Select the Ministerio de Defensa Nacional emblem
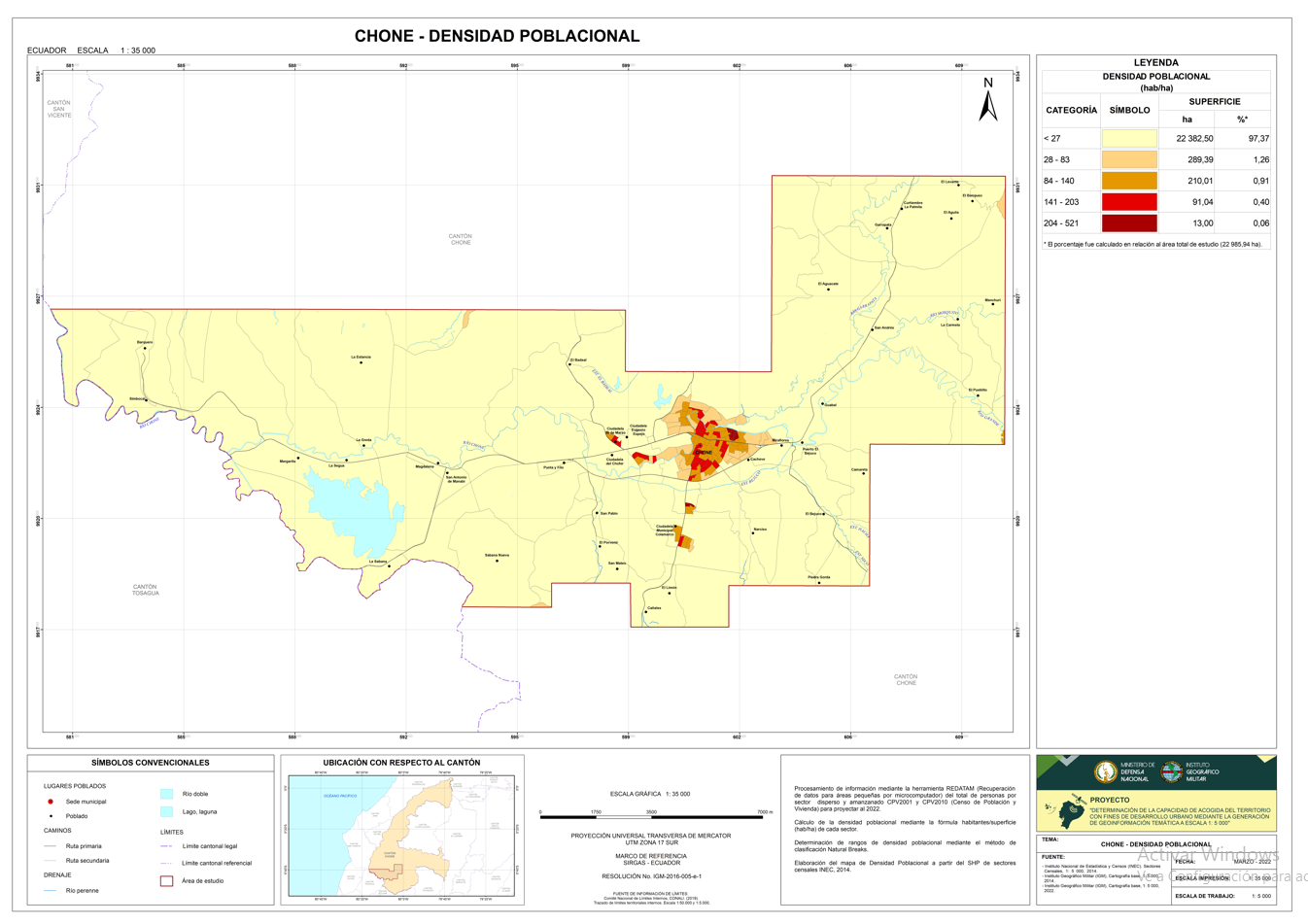 pos(1105,771)
